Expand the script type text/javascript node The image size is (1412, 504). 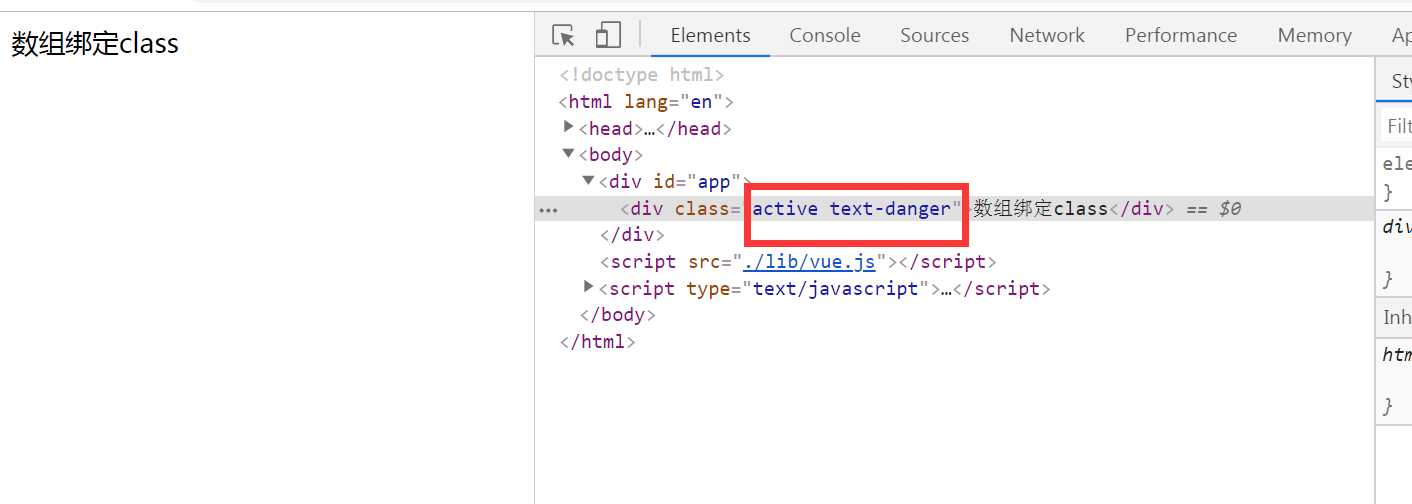pyautogui.click(x=589, y=288)
